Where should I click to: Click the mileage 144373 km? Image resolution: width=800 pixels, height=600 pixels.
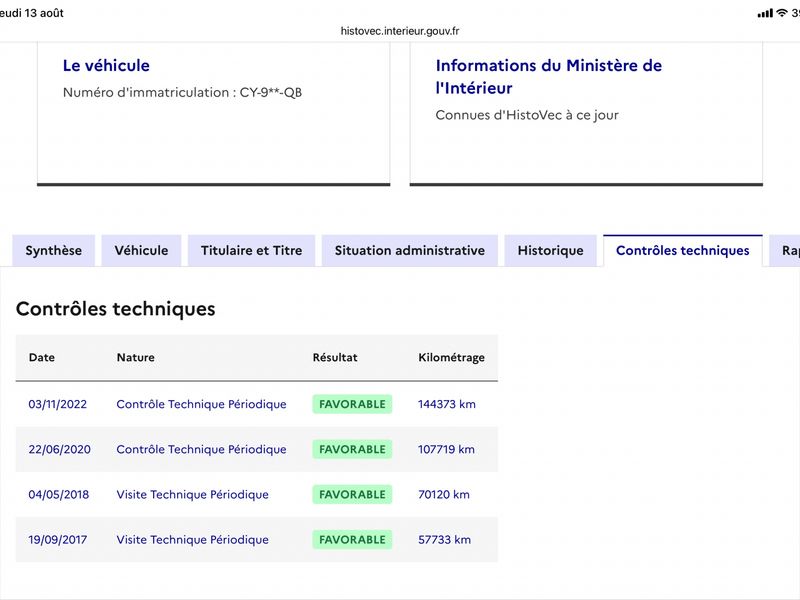447,404
